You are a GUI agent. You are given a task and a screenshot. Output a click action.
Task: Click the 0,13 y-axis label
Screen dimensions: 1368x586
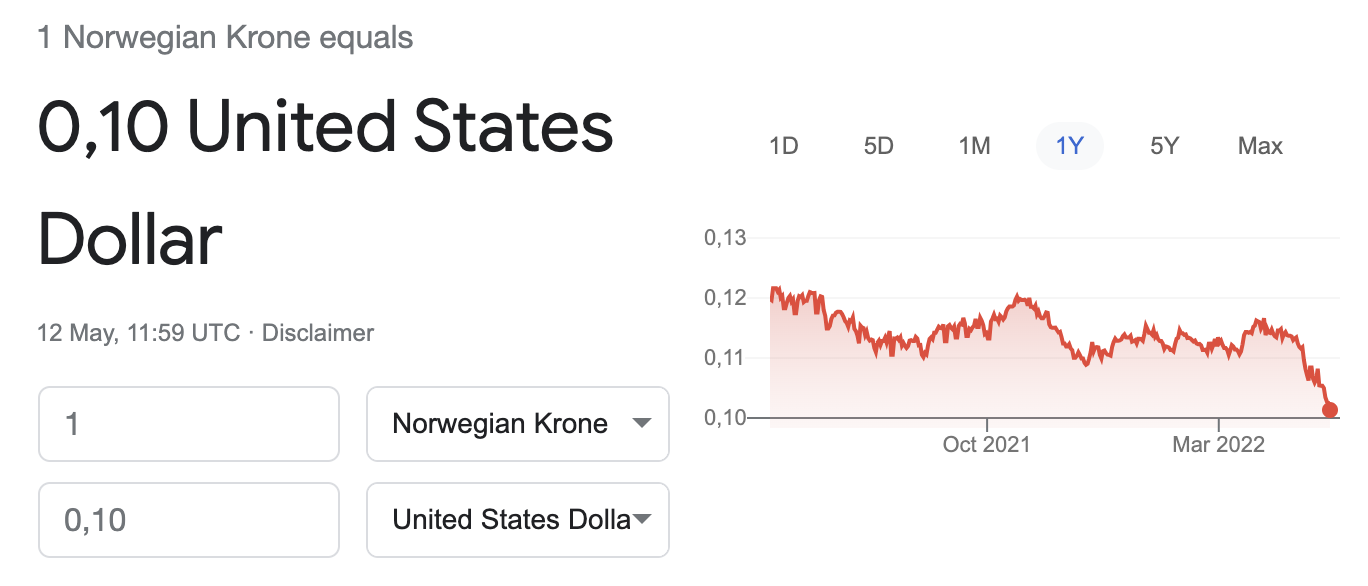tap(725, 238)
